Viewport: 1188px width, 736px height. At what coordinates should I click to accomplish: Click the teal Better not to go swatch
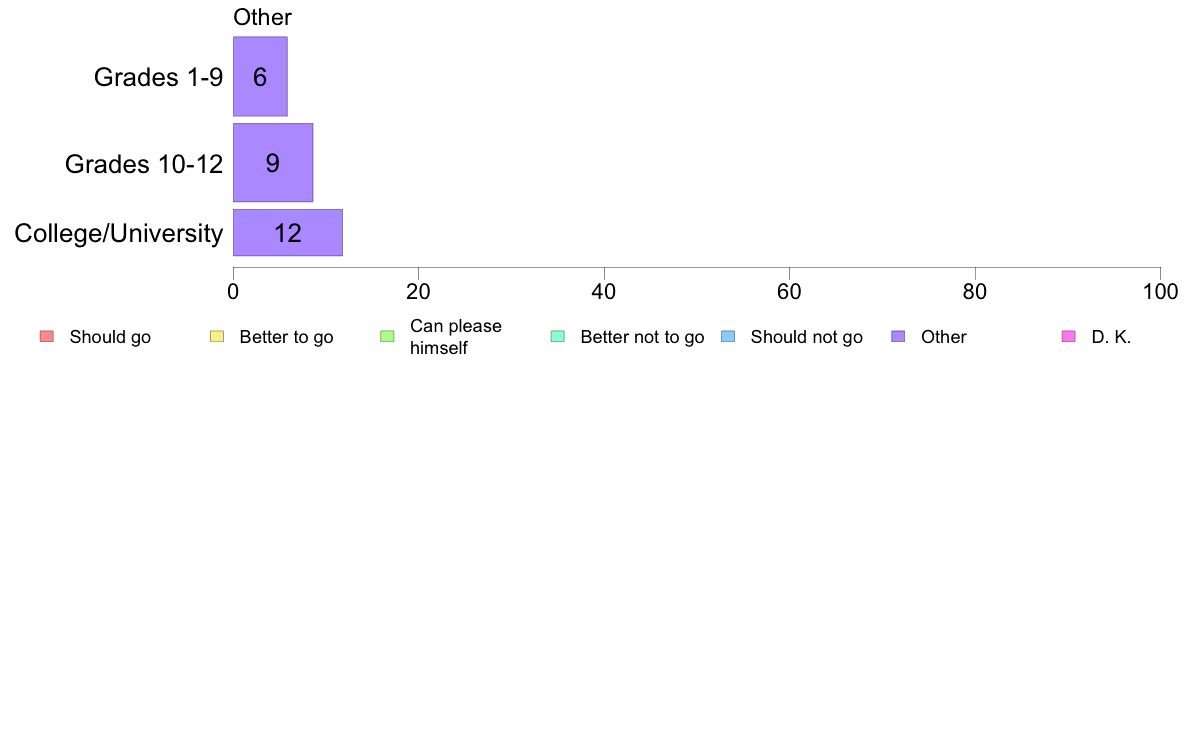(558, 337)
